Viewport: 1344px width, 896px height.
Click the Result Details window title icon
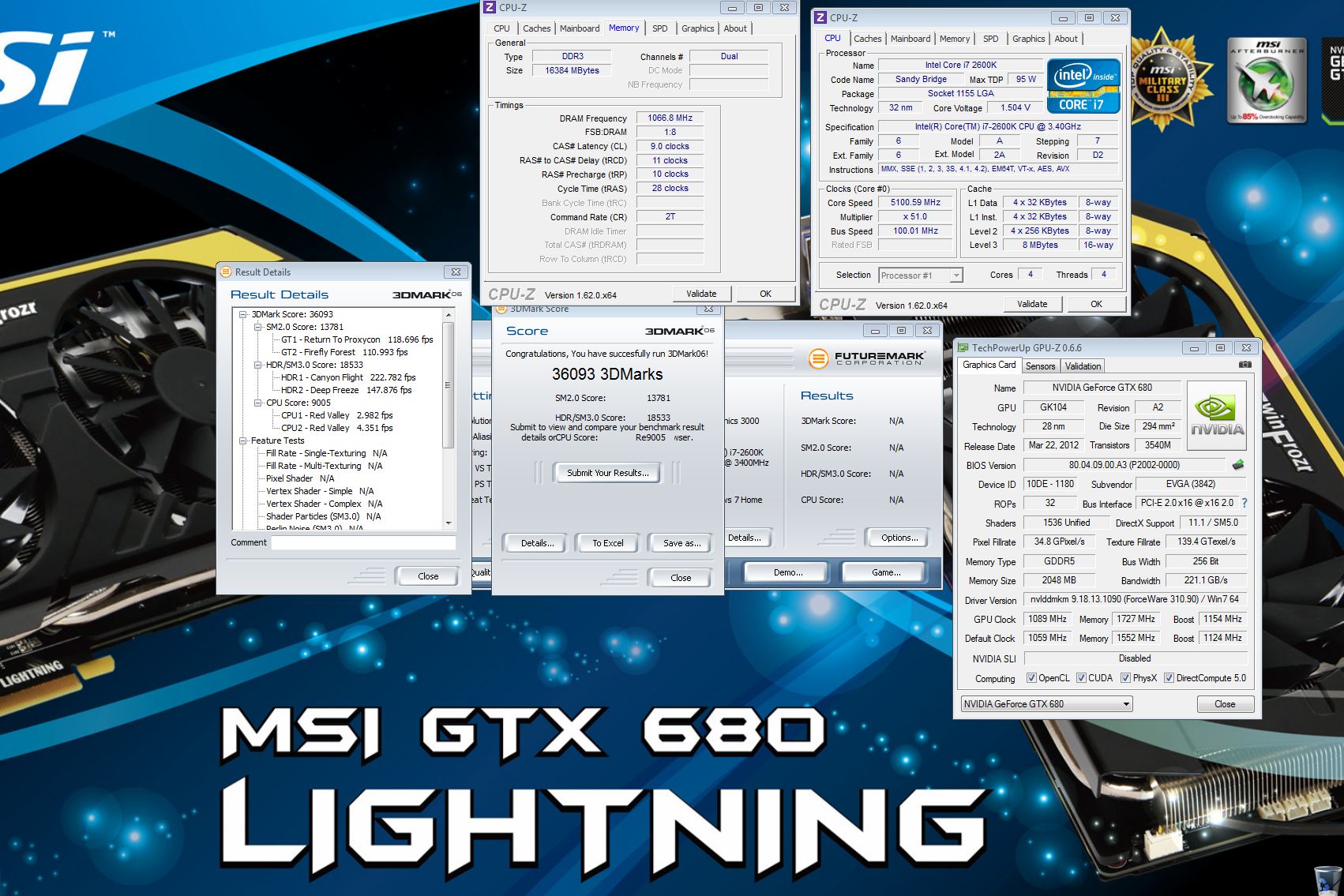point(226,272)
